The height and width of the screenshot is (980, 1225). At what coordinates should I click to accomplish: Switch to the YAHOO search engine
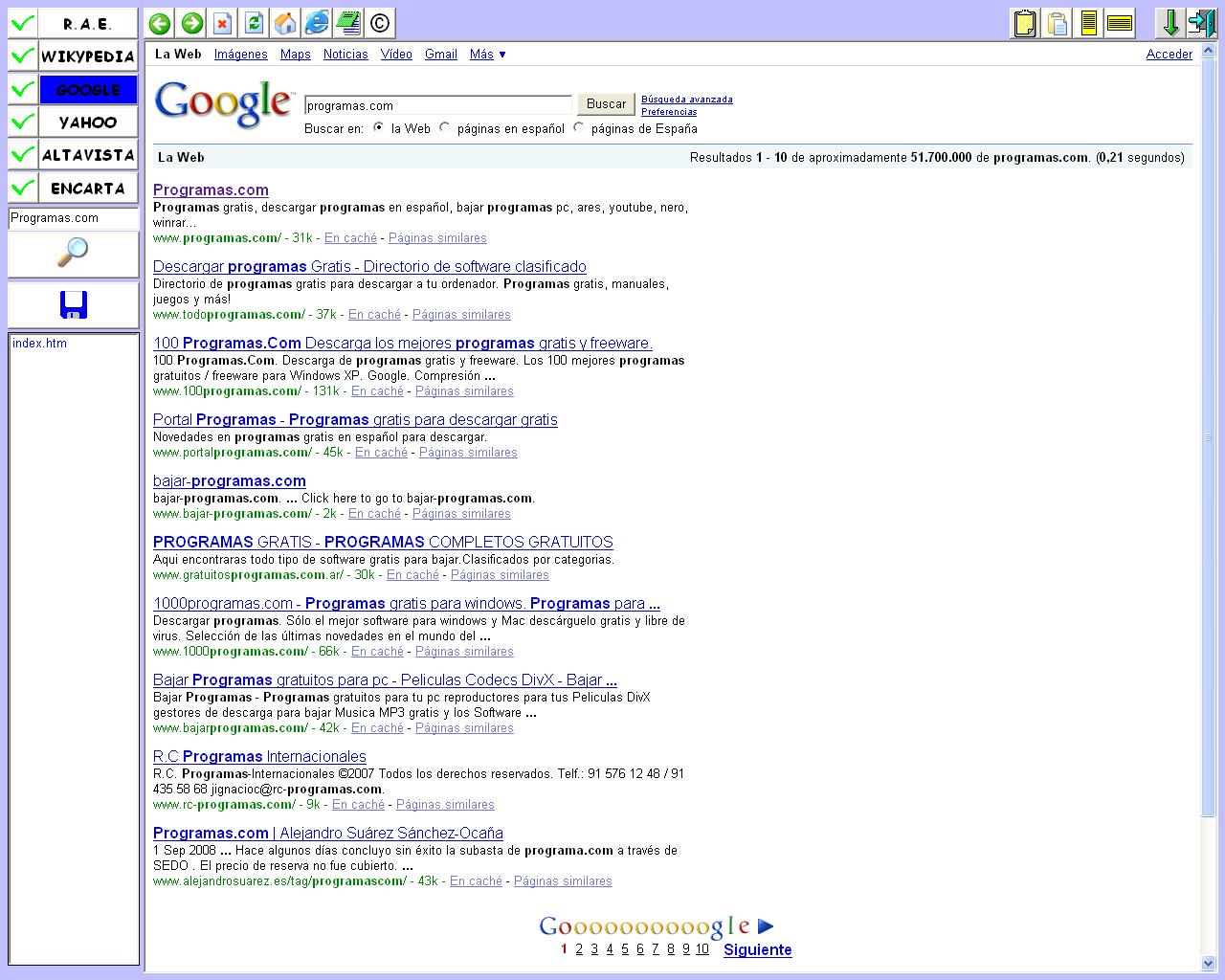click(x=88, y=122)
